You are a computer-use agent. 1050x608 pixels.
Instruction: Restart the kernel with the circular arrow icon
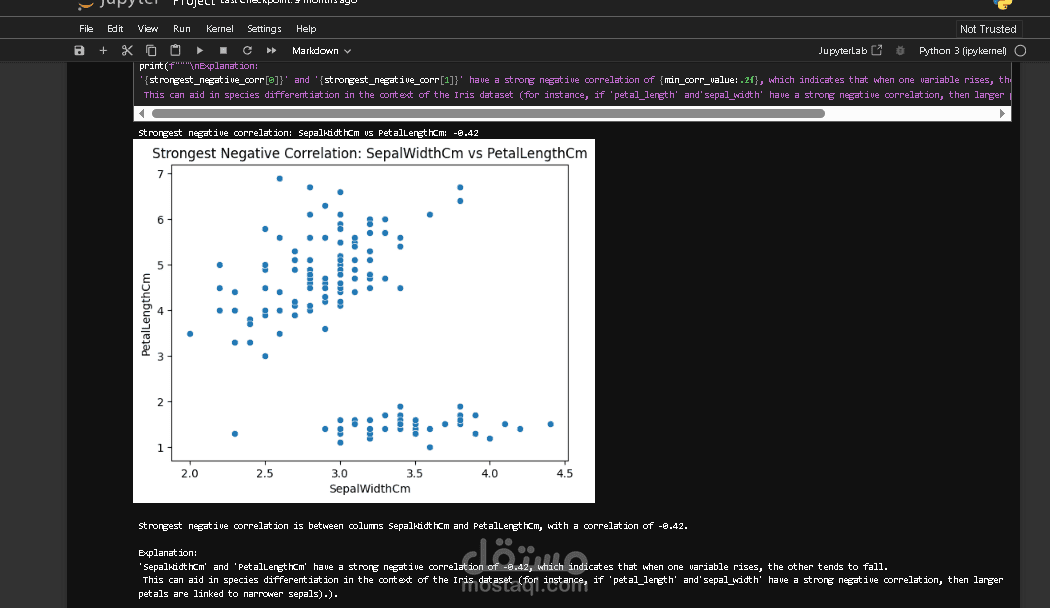(247, 50)
